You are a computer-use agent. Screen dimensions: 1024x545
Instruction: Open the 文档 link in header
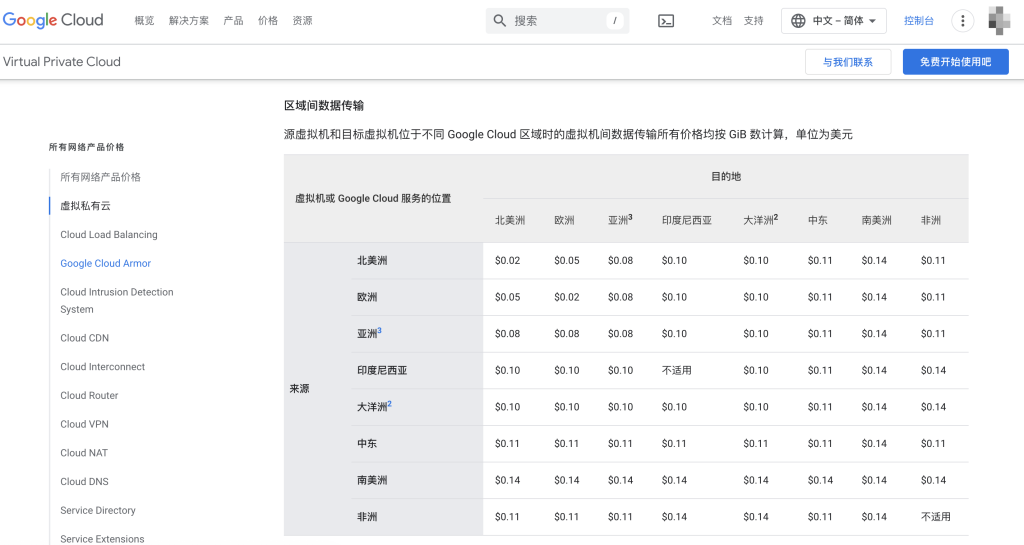pyautogui.click(x=722, y=21)
